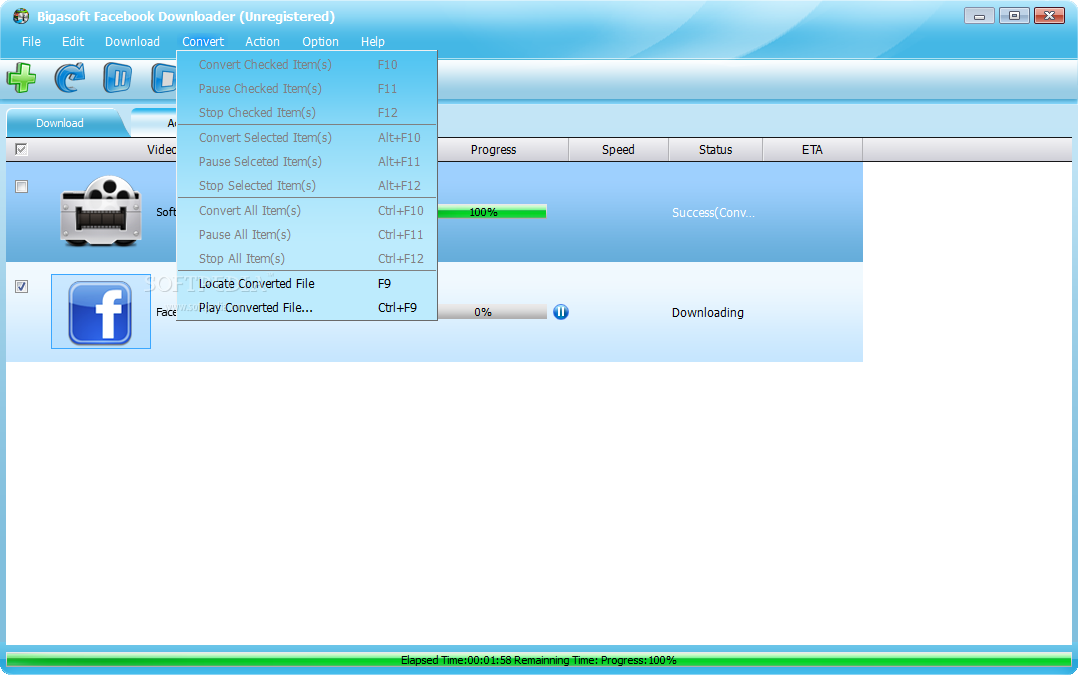Click the Video column header

[162, 149]
